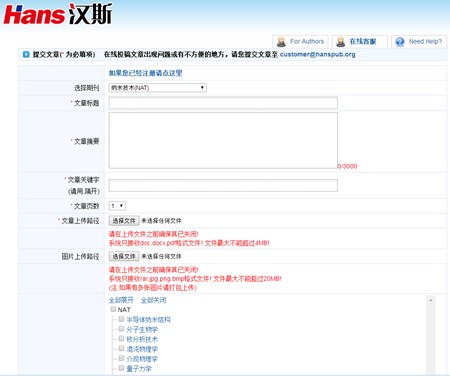The width and height of the screenshot is (450, 376).
Task: Focus the 文章关键字 keywords input field
Action: (x=223, y=185)
